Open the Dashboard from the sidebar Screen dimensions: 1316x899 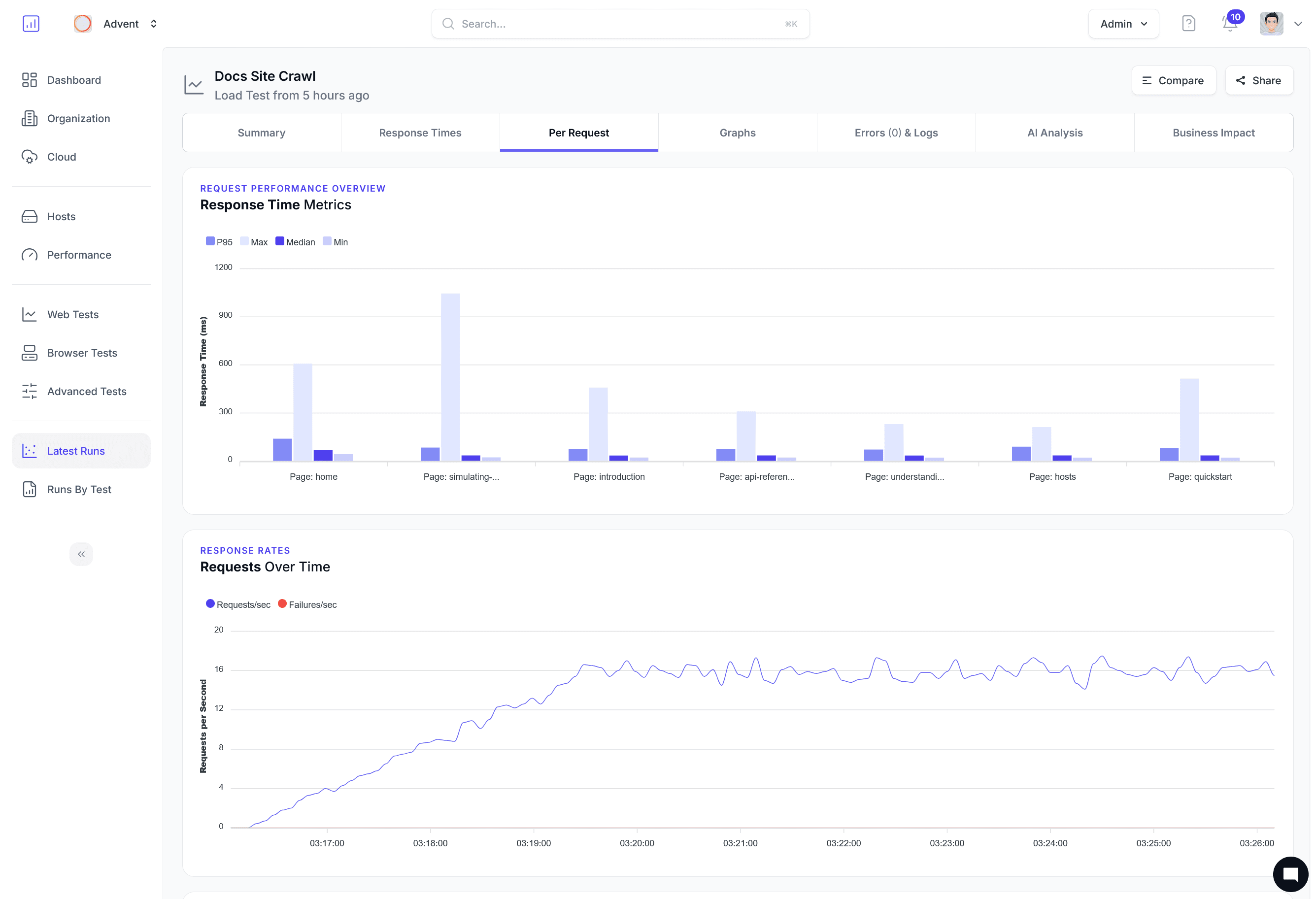(x=73, y=80)
